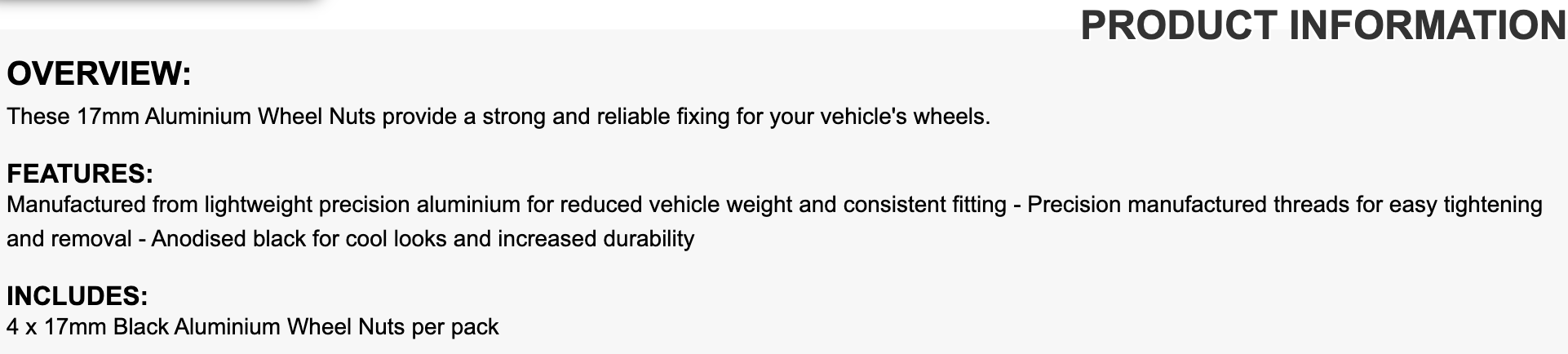Viewport: 1568px width, 354px height.
Task: Click the words "cool looks"
Action: point(390,239)
